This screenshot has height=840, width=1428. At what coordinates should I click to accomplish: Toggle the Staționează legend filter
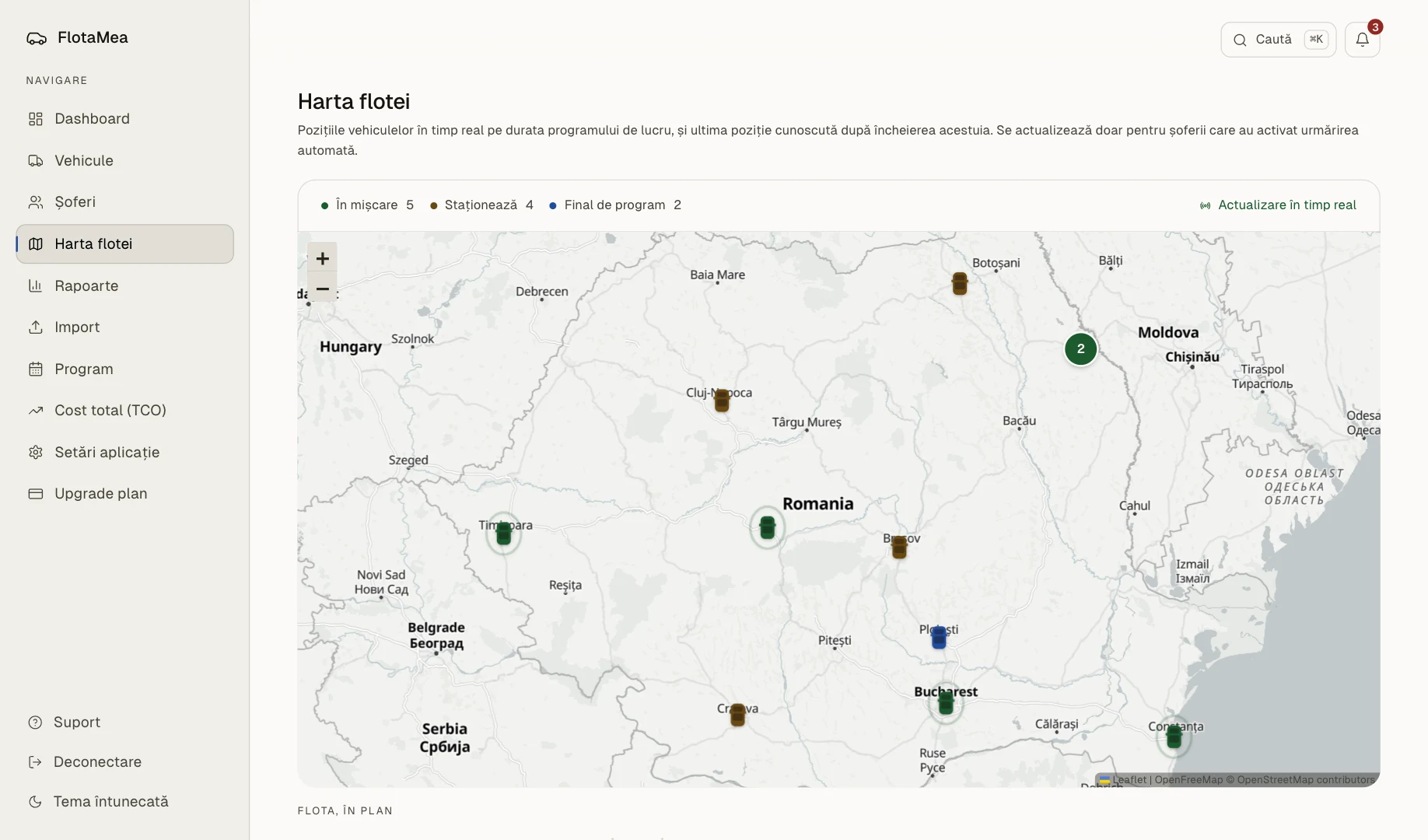[x=481, y=205]
